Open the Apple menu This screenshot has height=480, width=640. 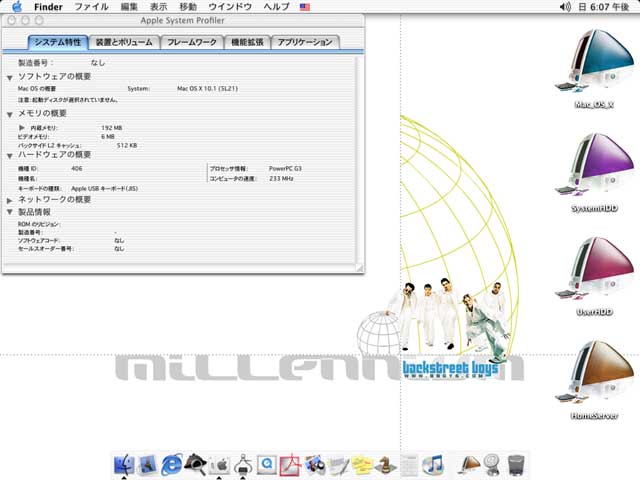click(17, 7)
